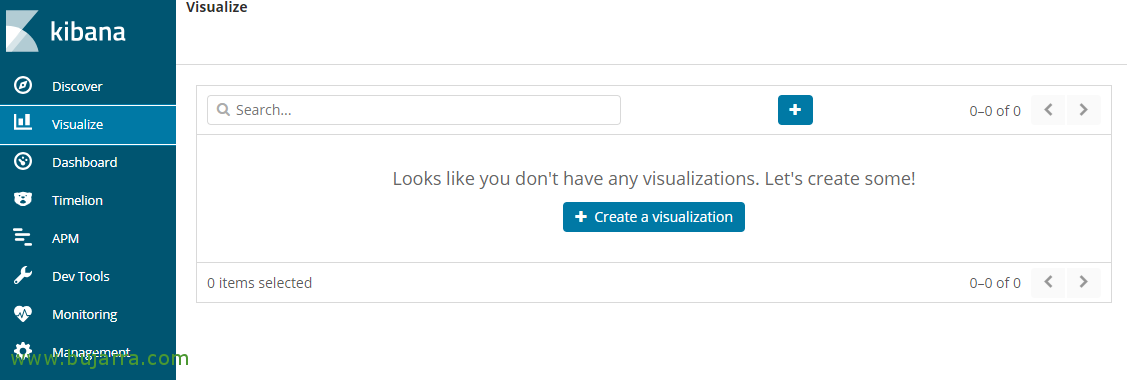Click the Create a visualization button
The image size is (1127, 380).
click(x=653, y=217)
